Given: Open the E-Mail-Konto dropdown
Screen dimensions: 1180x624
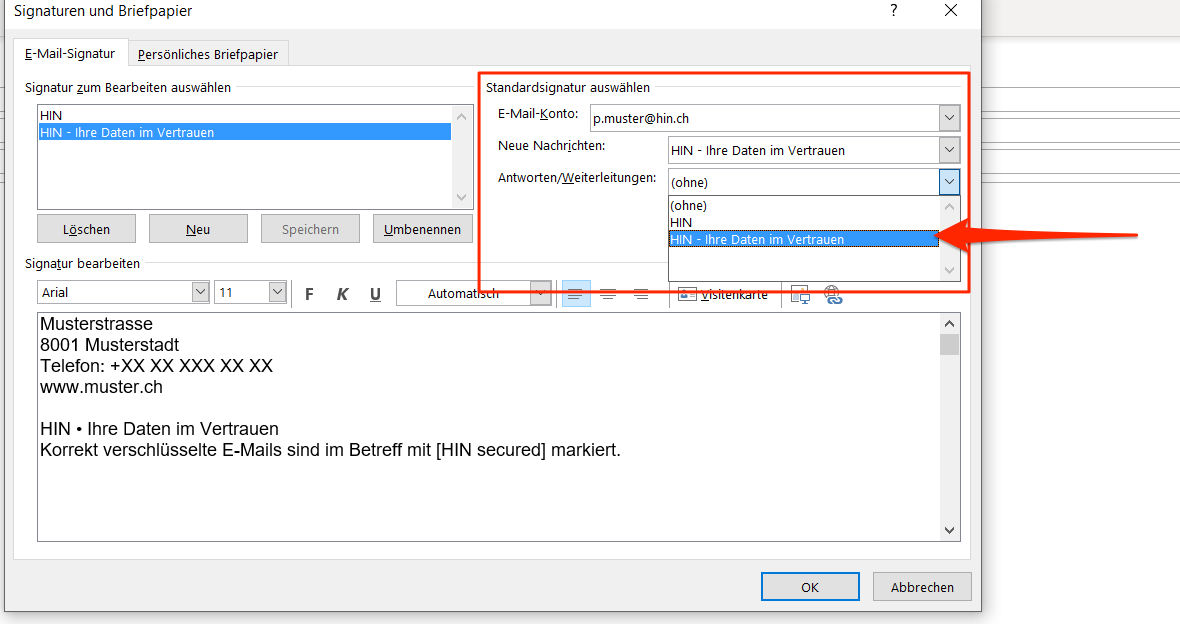Looking at the screenshot, I should tap(950, 118).
